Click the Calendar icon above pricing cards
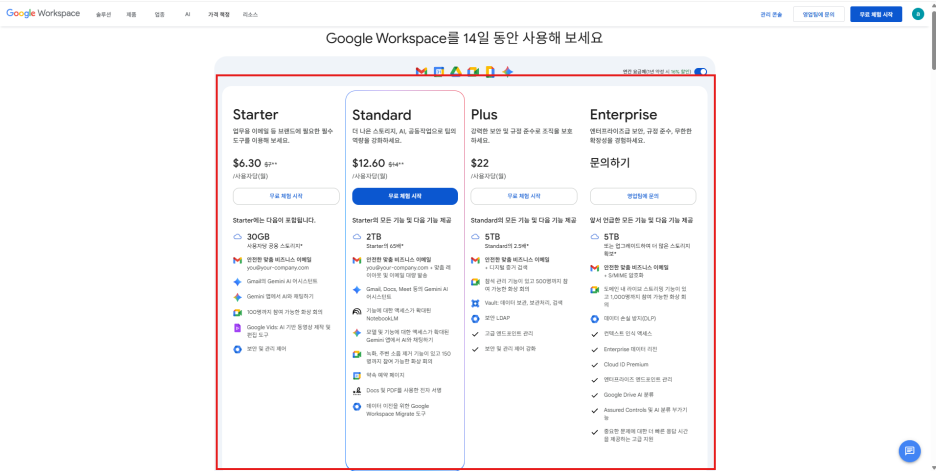936x471 pixels. pos(439,72)
